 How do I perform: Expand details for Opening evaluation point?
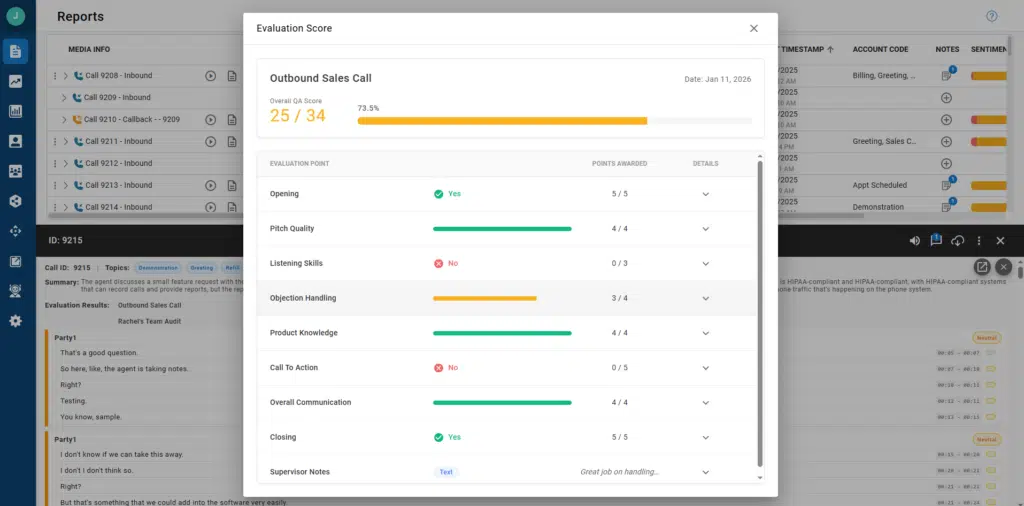click(705, 194)
